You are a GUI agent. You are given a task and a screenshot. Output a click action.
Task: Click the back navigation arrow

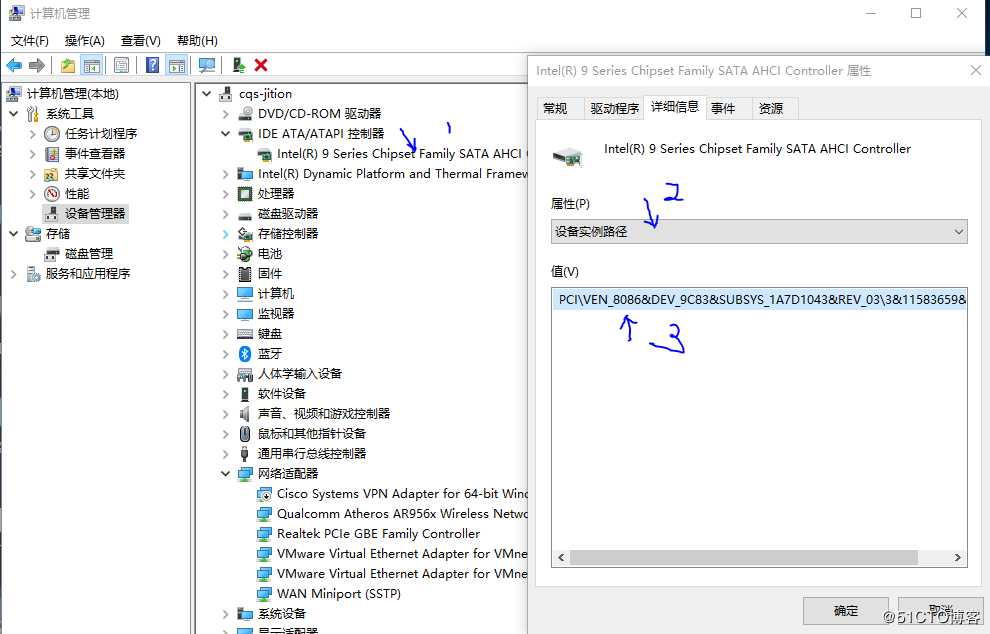[x=14, y=64]
